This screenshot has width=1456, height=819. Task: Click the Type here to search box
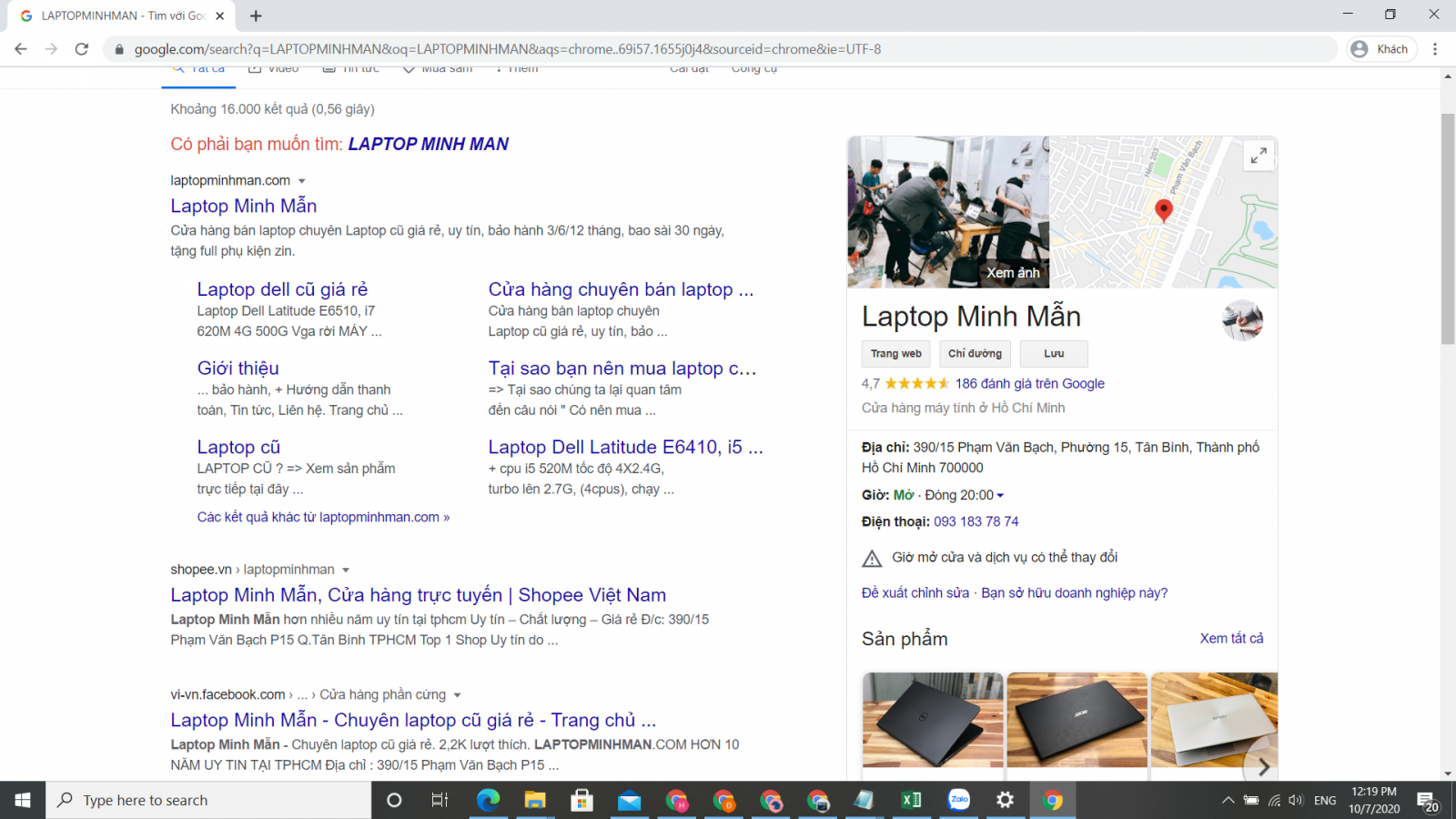click(208, 800)
